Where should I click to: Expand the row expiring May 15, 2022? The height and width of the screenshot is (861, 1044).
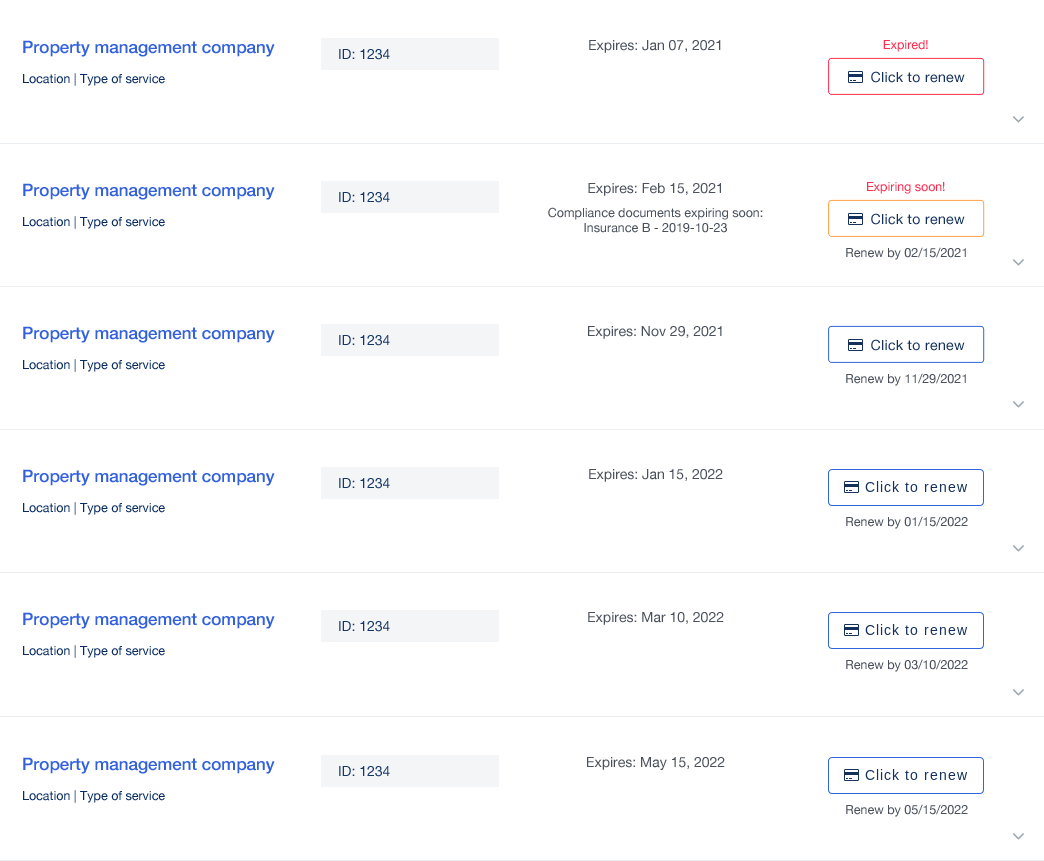[x=1018, y=836]
